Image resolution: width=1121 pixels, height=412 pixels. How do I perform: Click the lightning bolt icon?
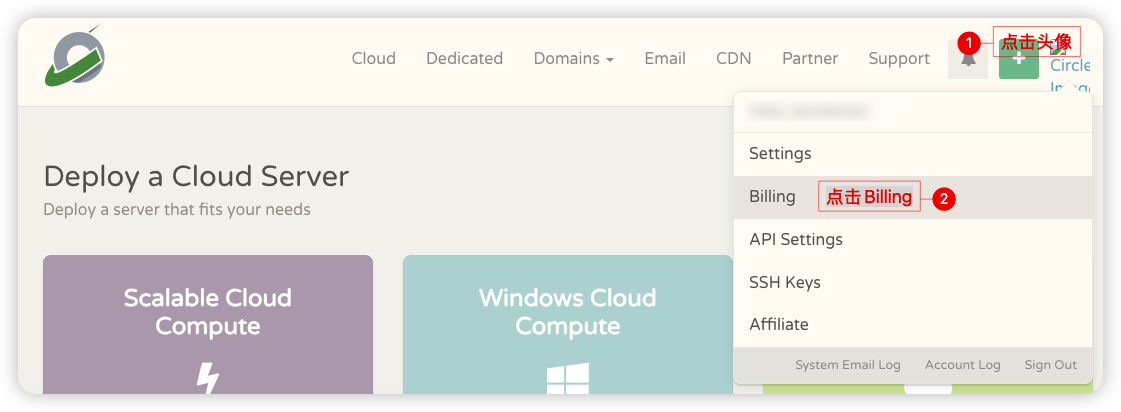pyautogui.click(x=207, y=378)
